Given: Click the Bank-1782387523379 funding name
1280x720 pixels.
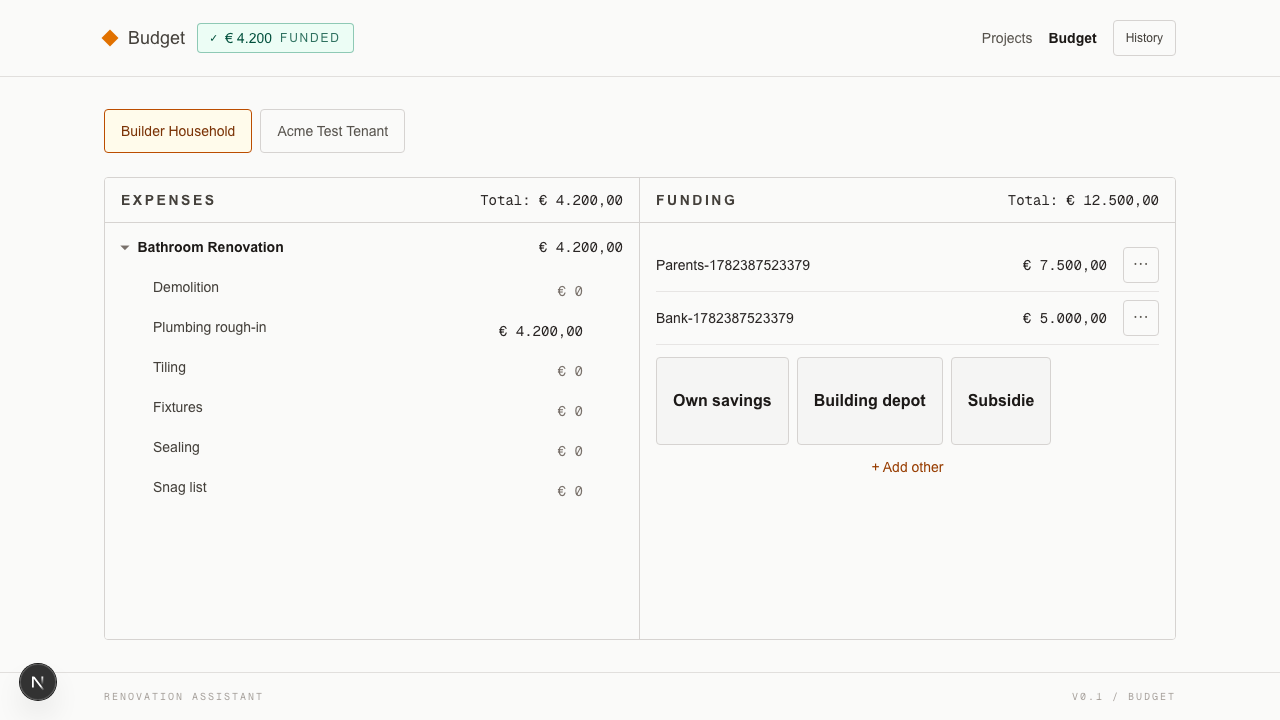Looking at the screenshot, I should click(x=725, y=318).
